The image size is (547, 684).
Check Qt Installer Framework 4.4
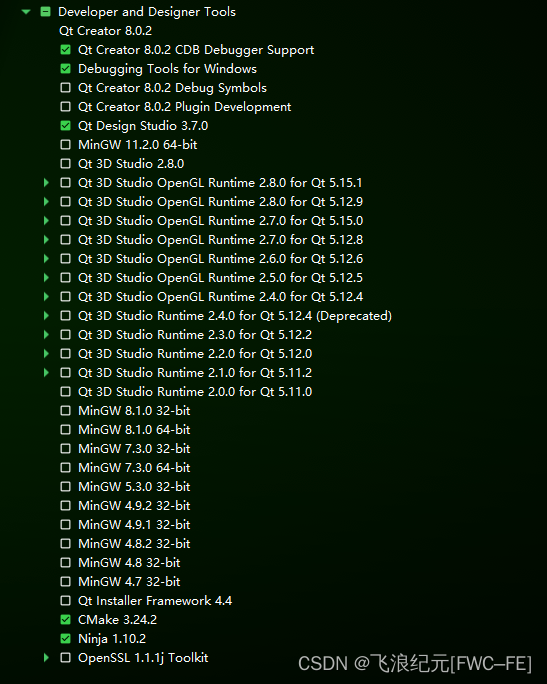(x=65, y=601)
